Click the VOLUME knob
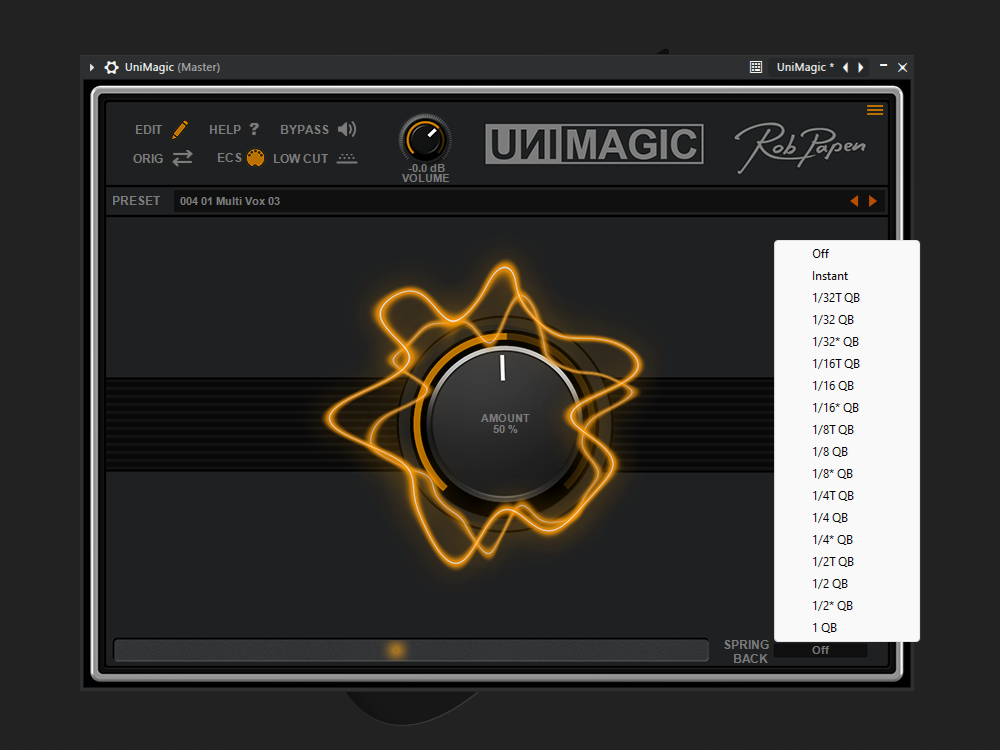The width and height of the screenshot is (1000, 750). (425, 139)
